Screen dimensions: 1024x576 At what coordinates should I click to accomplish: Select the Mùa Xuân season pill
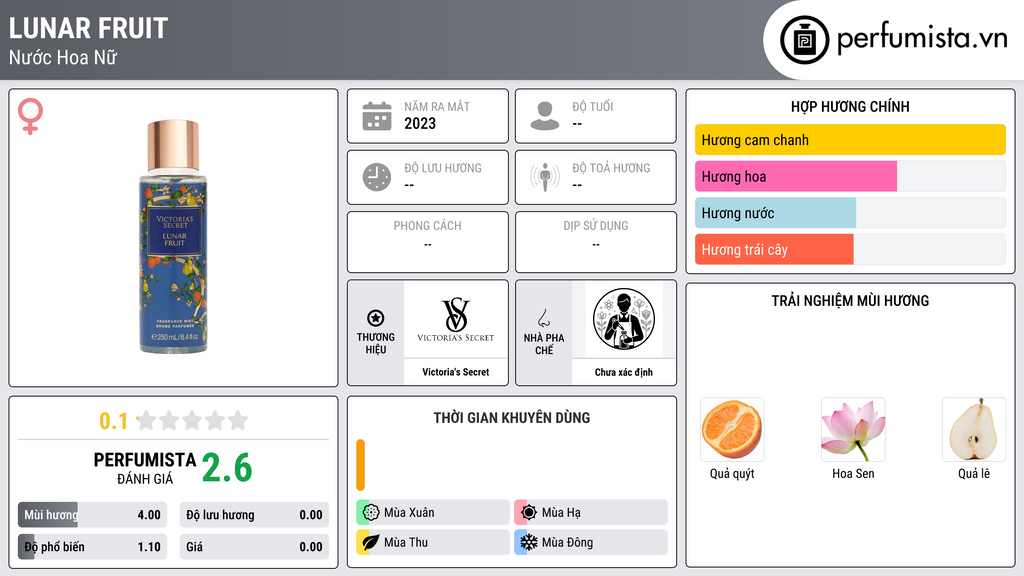tap(433, 513)
